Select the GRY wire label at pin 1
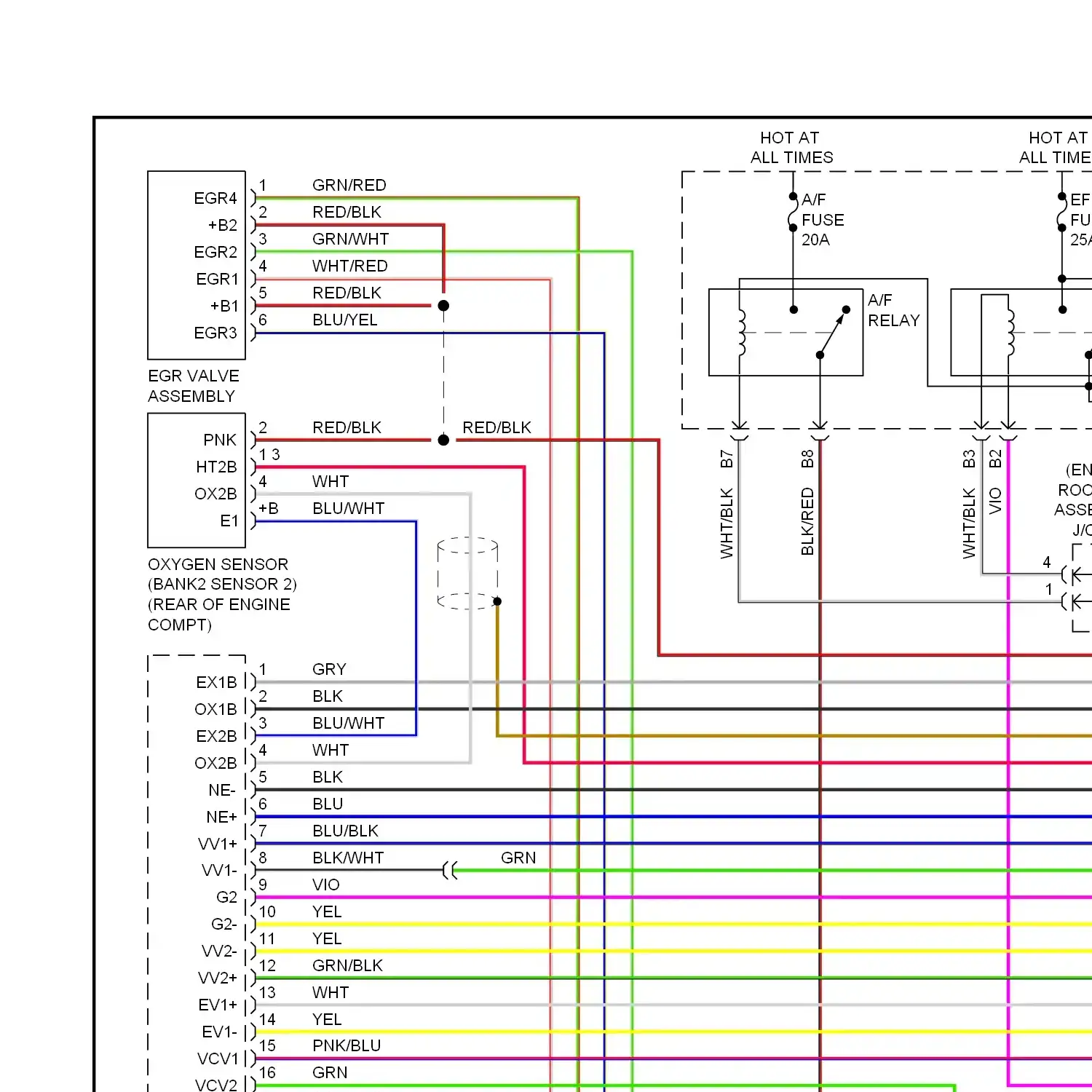The width and height of the screenshot is (1092, 1092). [x=329, y=669]
